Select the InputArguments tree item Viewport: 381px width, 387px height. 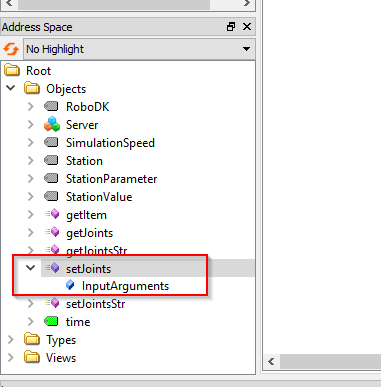125,286
